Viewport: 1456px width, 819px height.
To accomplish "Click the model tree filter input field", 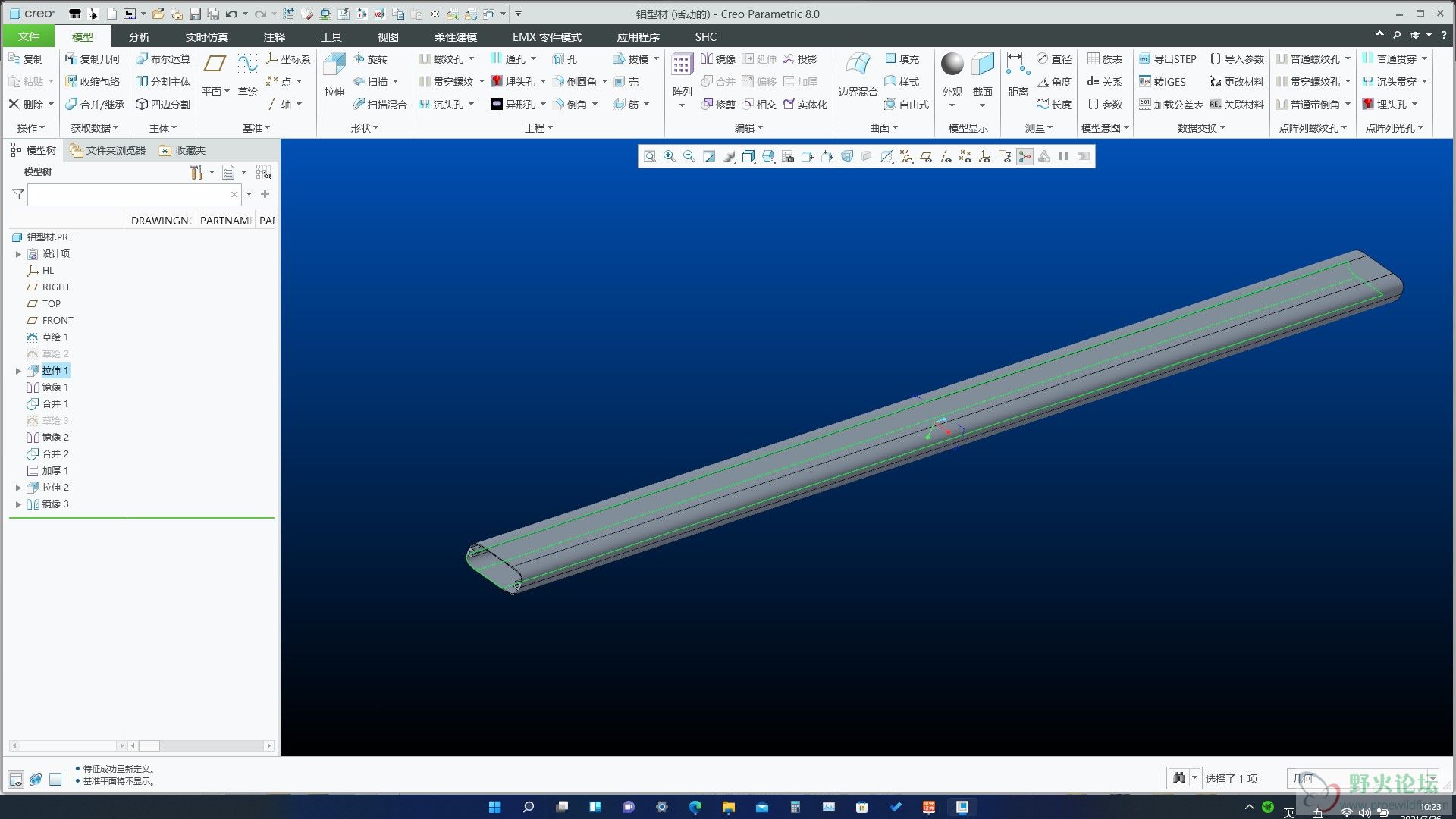I will click(x=134, y=195).
